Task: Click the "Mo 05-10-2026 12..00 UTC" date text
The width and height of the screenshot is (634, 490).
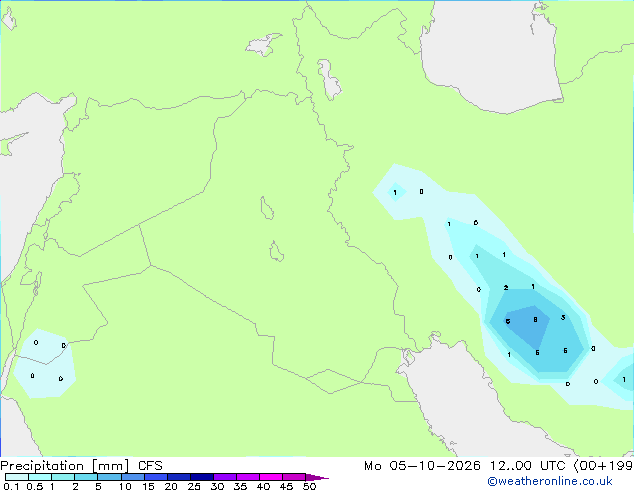Action: pos(465,466)
